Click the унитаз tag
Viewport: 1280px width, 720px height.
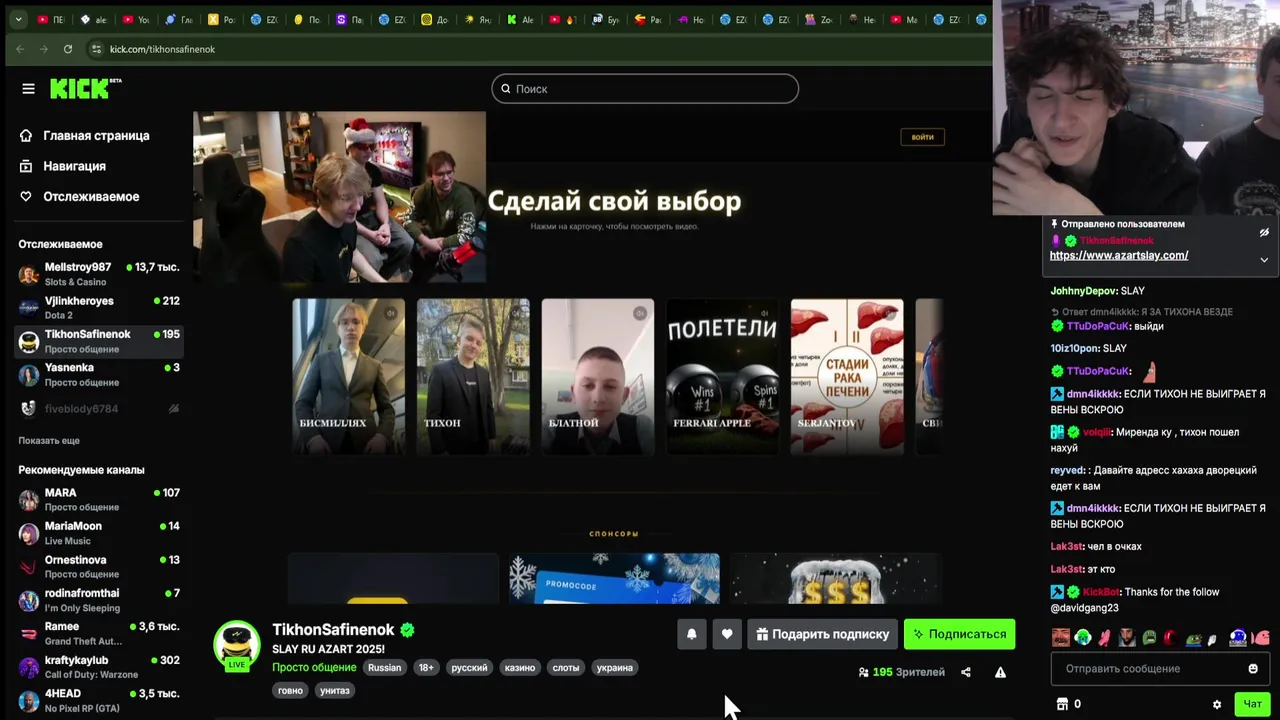click(x=334, y=690)
